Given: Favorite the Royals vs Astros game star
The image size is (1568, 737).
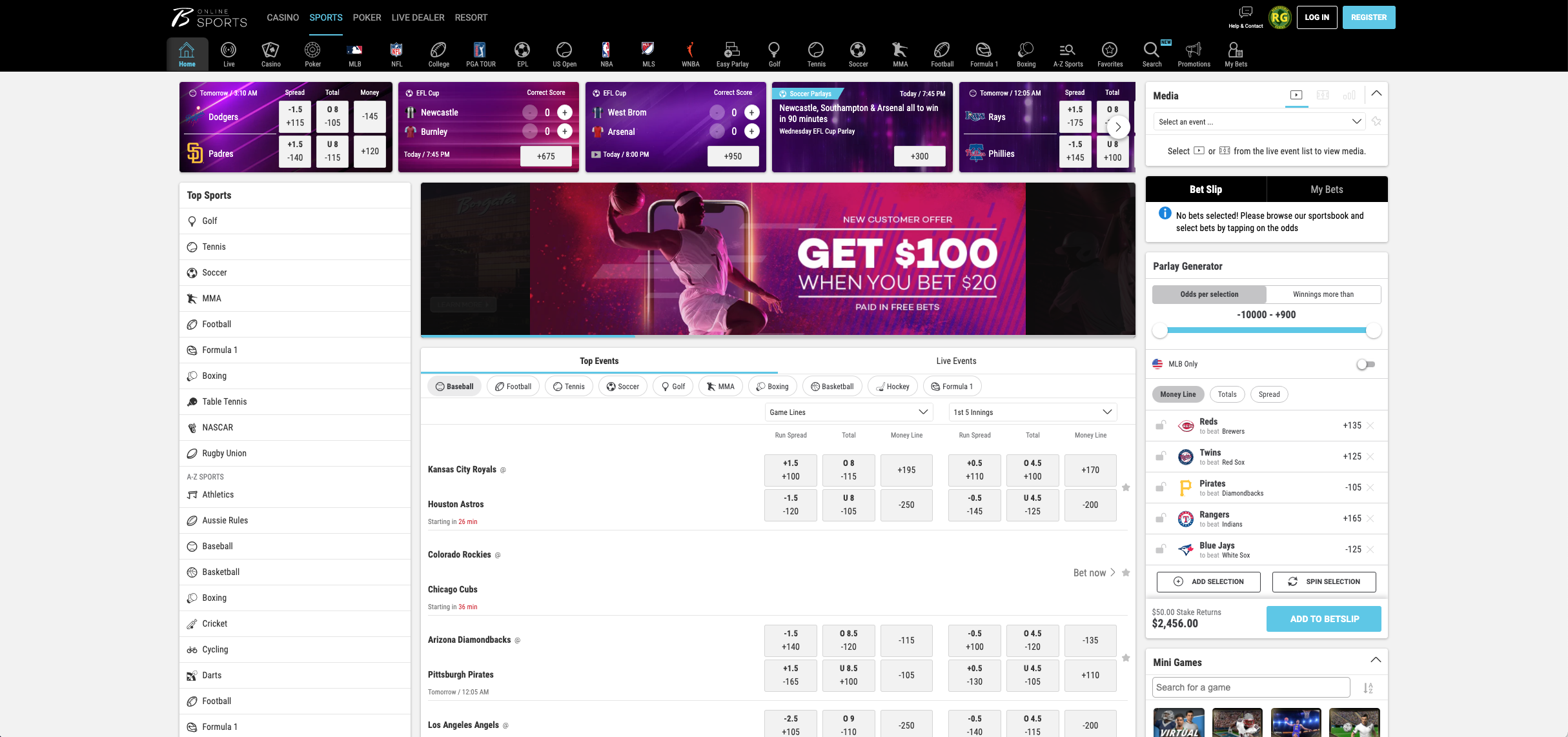Looking at the screenshot, I should pyautogui.click(x=1125, y=487).
